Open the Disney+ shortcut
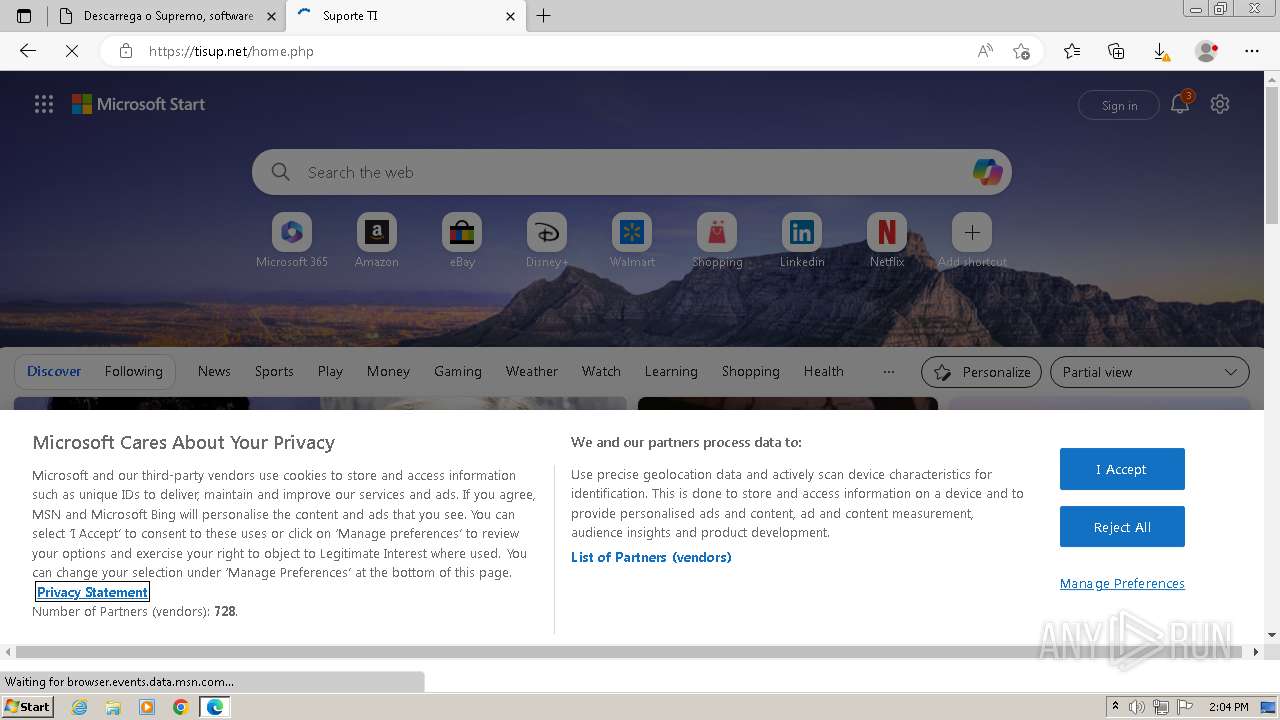The image size is (1280, 720). pyautogui.click(x=547, y=232)
